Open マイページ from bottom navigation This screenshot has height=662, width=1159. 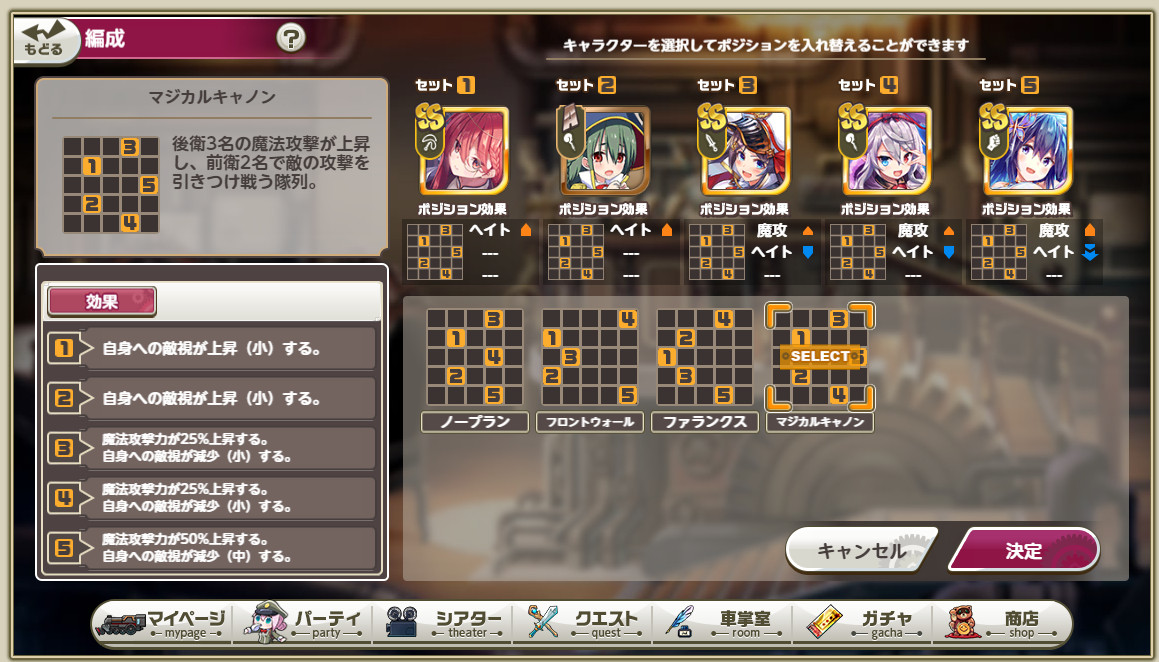click(163, 623)
